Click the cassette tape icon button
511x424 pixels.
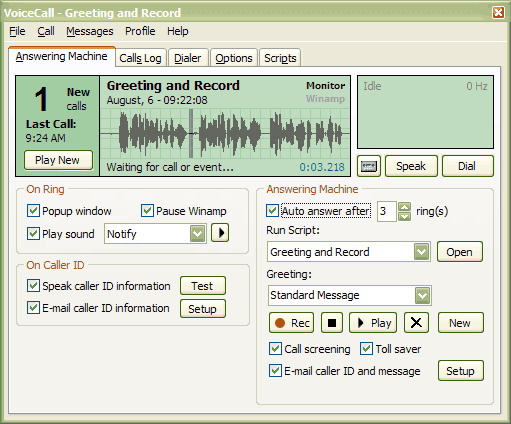coord(369,166)
